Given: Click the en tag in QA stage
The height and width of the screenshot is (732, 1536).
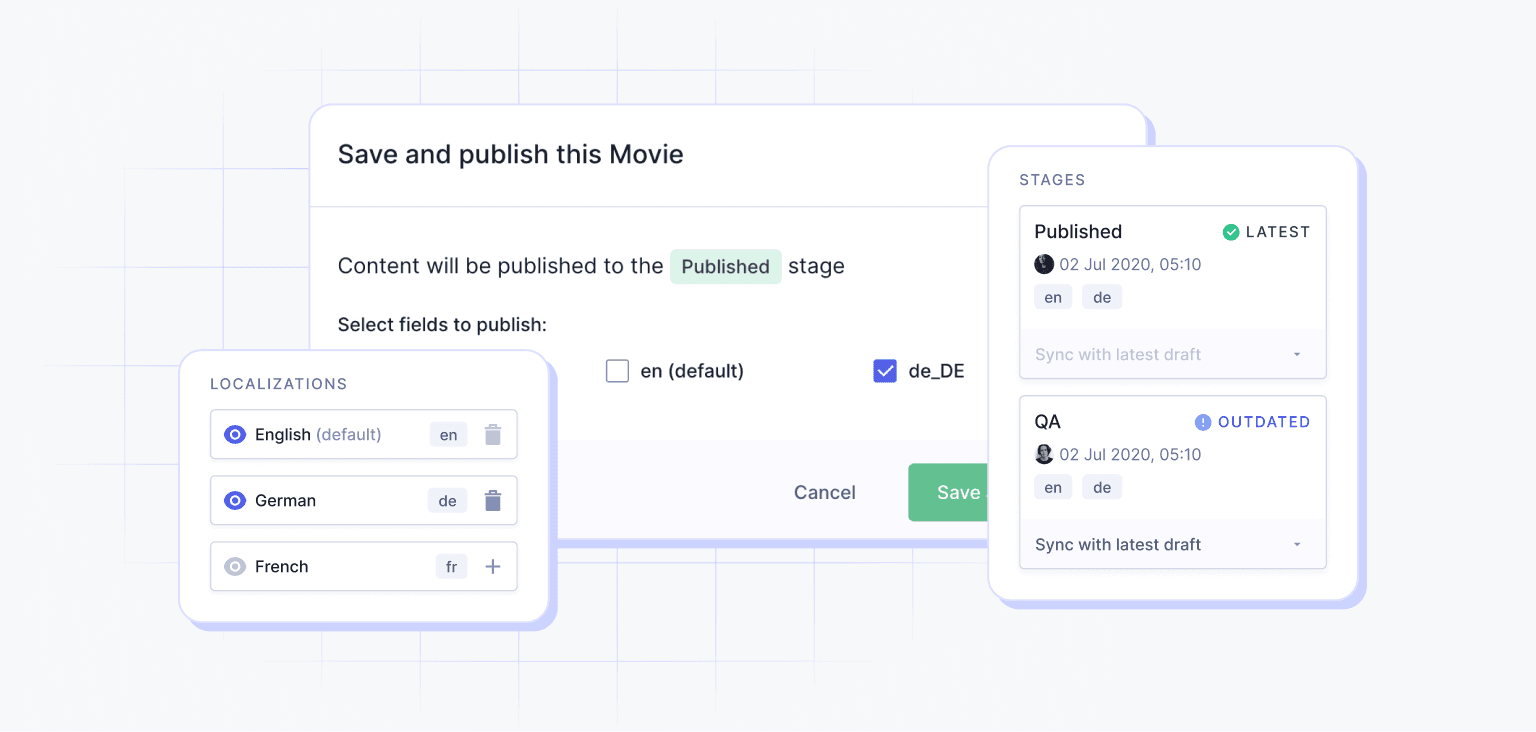Looking at the screenshot, I should (x=1053, y=487).
